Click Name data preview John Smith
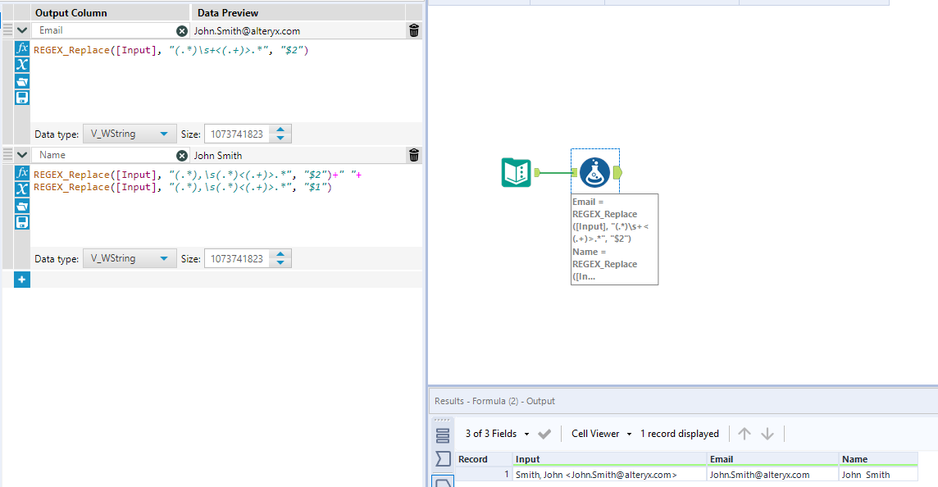Viewport: 938px width, 487px height. coord(218,156)
